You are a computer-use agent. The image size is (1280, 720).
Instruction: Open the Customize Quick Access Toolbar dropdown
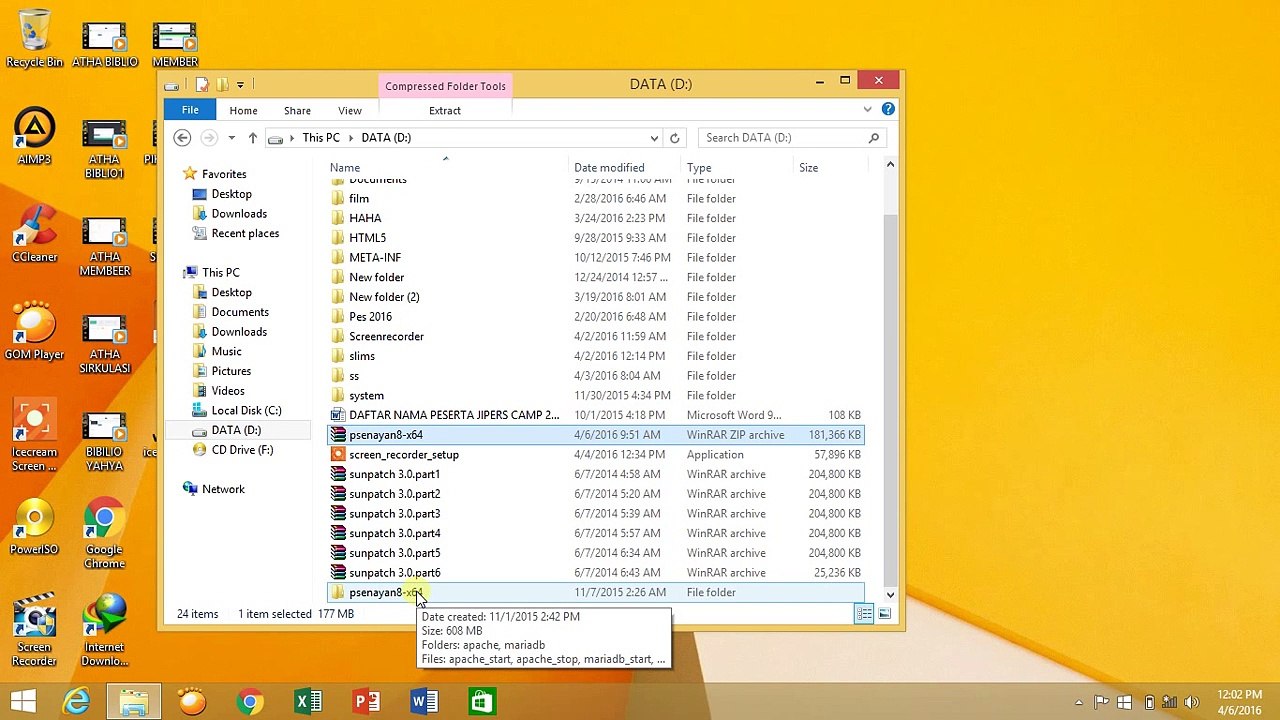coord(240,84)
